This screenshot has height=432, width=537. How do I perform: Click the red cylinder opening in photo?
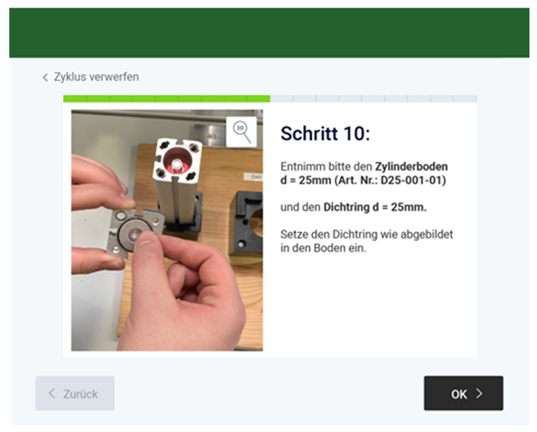[177, 161]
